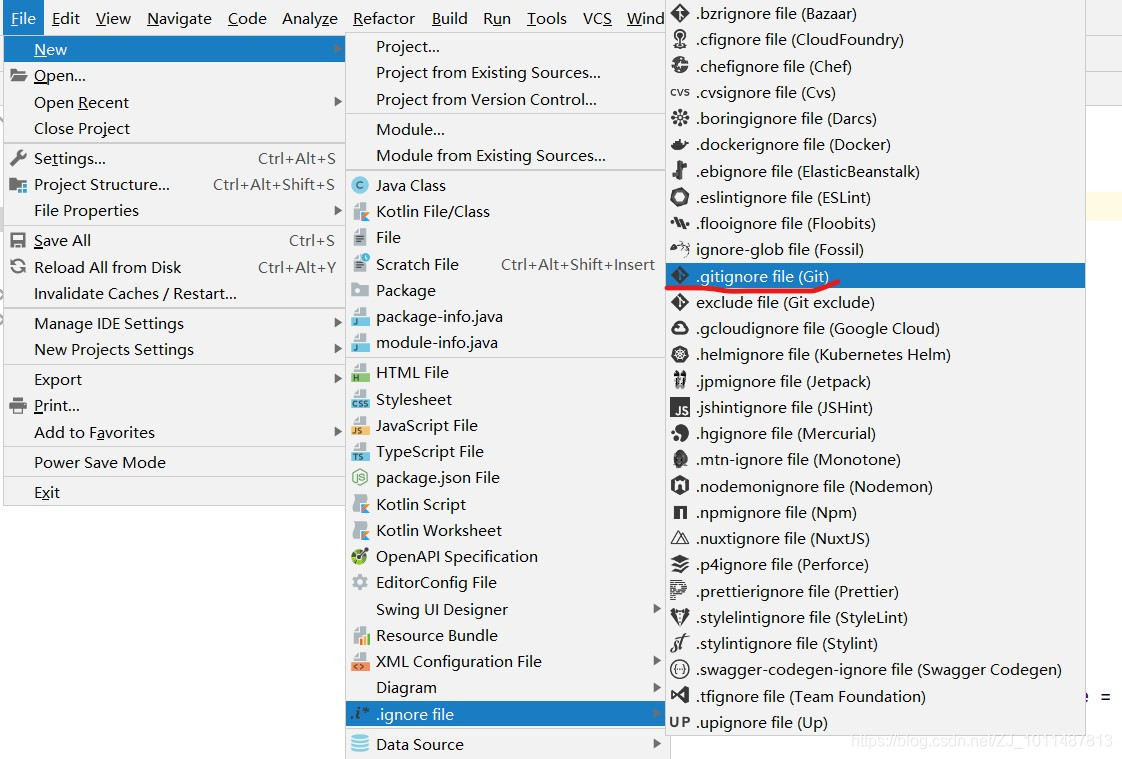Image resolution: width=1122 pixels, height=759 pixels.
Task: Choose Module from Existing Sources
Action: [x=491, y=155]
